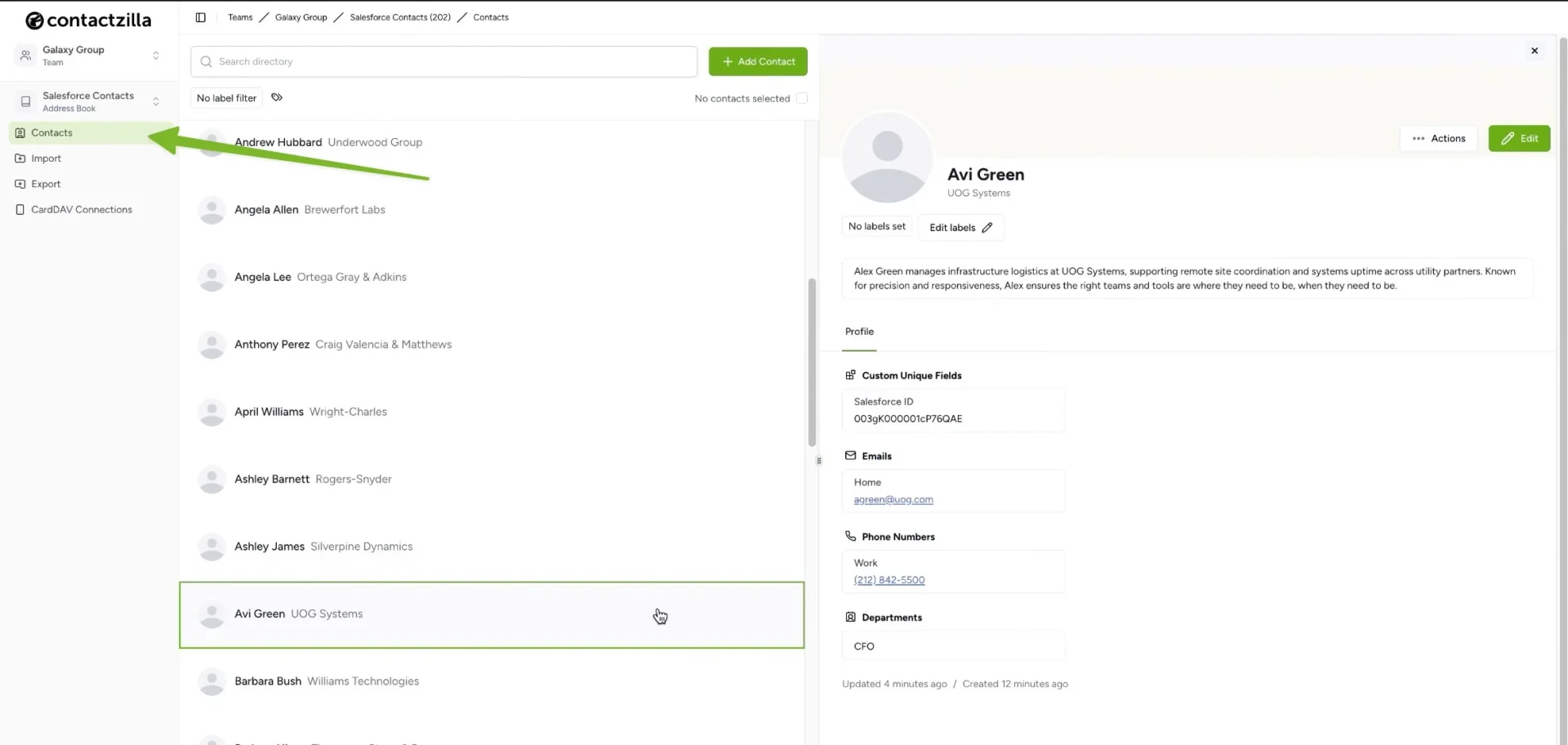
Task: Select the Ashley Barnett contact row
Action: [492, 480]
